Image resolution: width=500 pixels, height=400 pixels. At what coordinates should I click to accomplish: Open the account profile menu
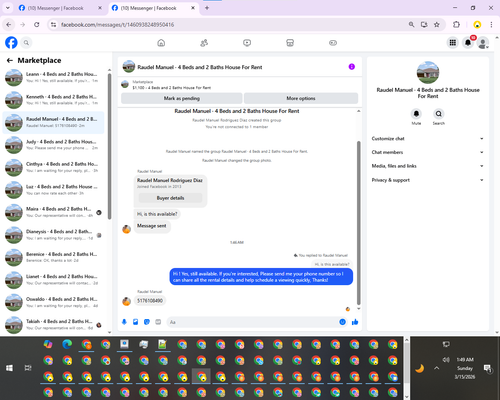tap(483, 43)
